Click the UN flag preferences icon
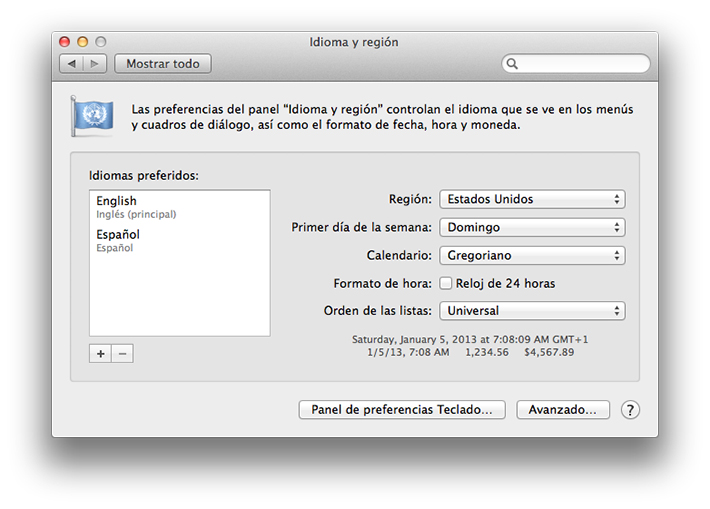710x509 pixels. click(92, 115)
